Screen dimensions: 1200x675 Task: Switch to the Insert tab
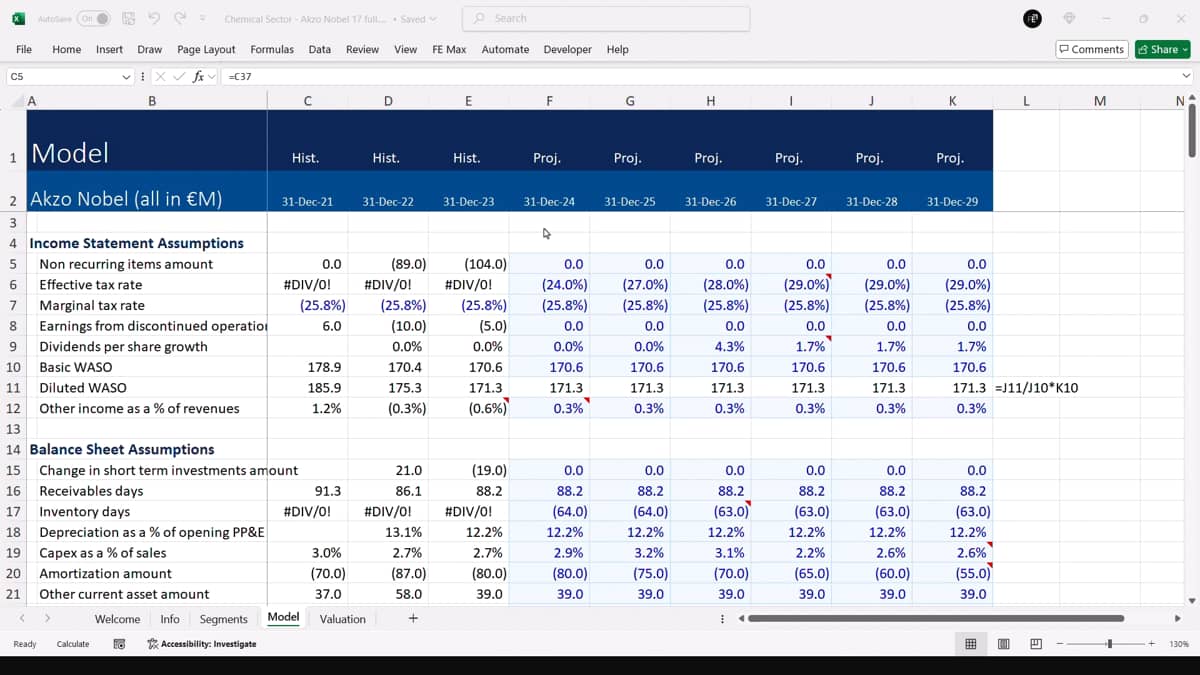[110, 49]
